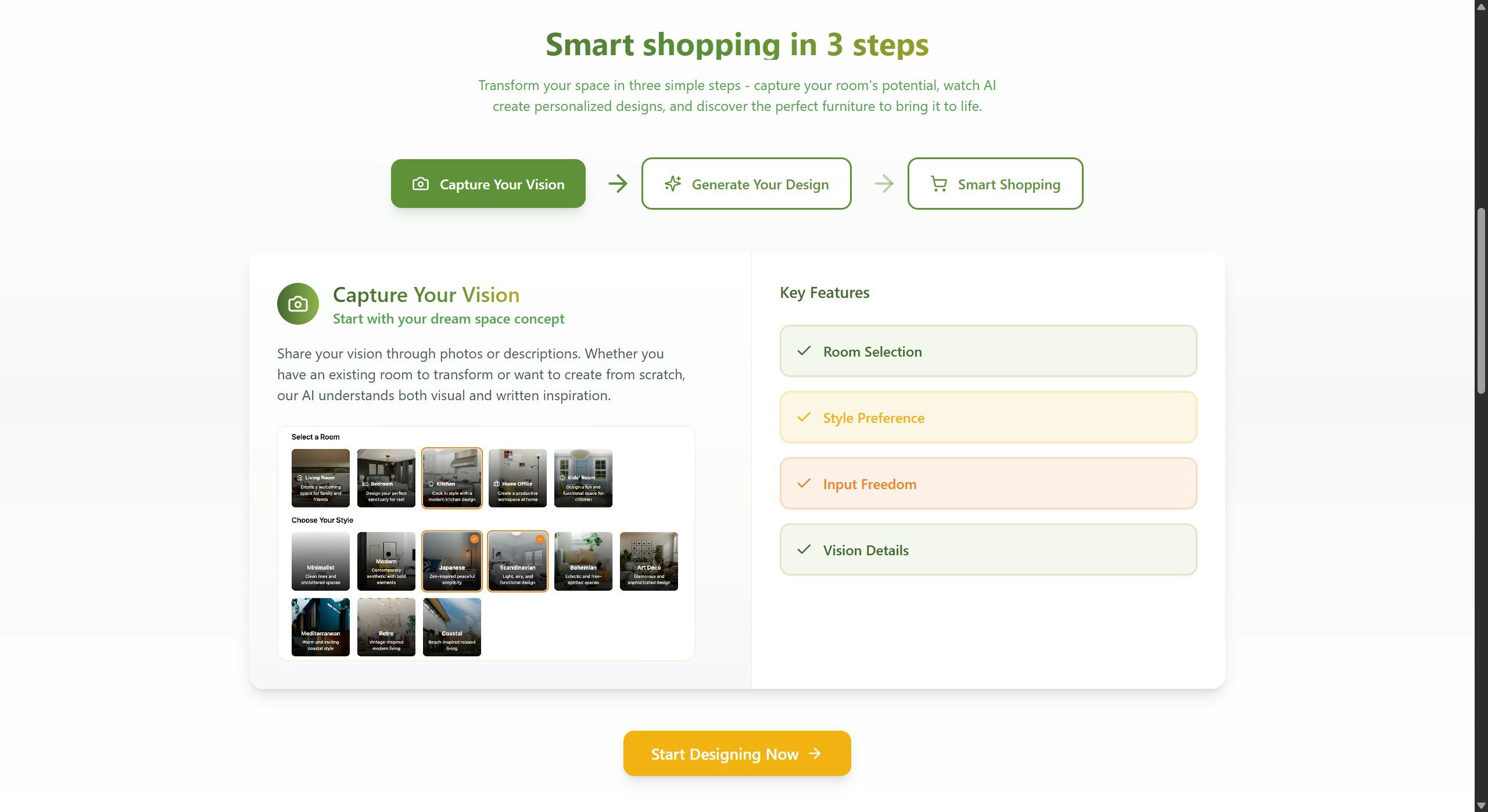1488x812 pixels.
Task: Select the Coastal style thumbnail
Action: tap(452, 627)
